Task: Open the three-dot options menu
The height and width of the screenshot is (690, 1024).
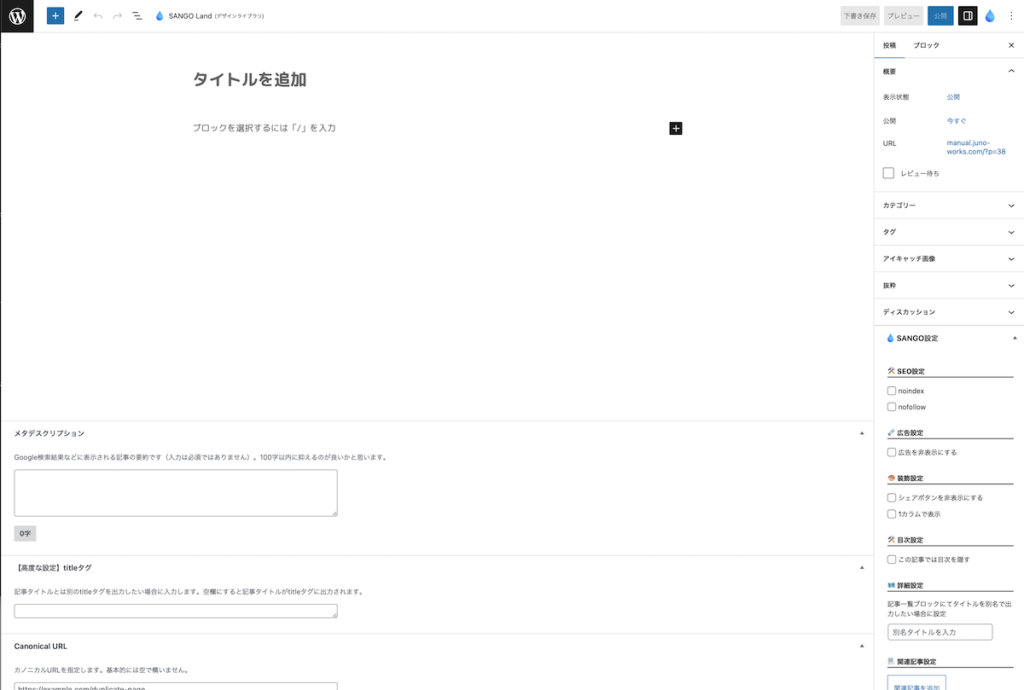Action: pos(1011,16)
